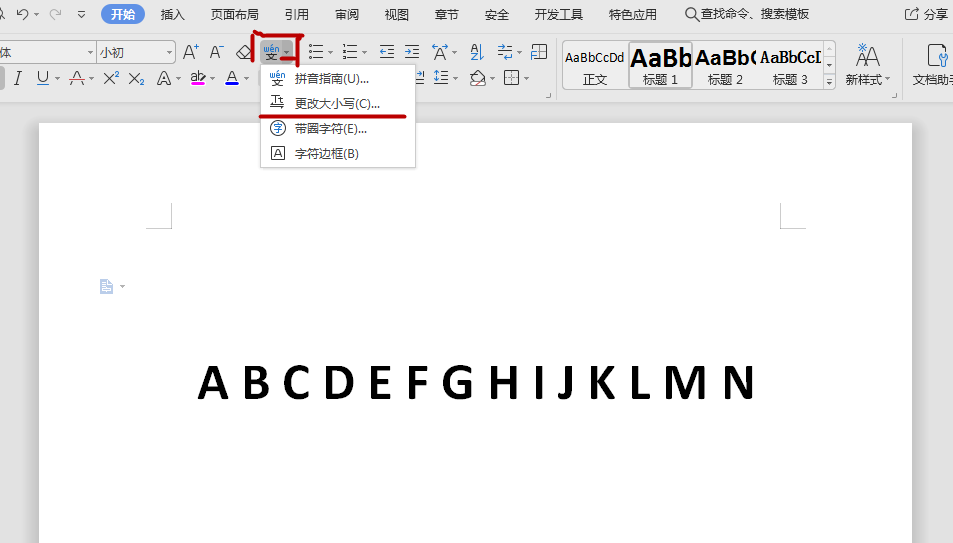The width and height of the screenshot is (953, 543).
Task: Apply the pink highlight color button
Action: point(198,78)
